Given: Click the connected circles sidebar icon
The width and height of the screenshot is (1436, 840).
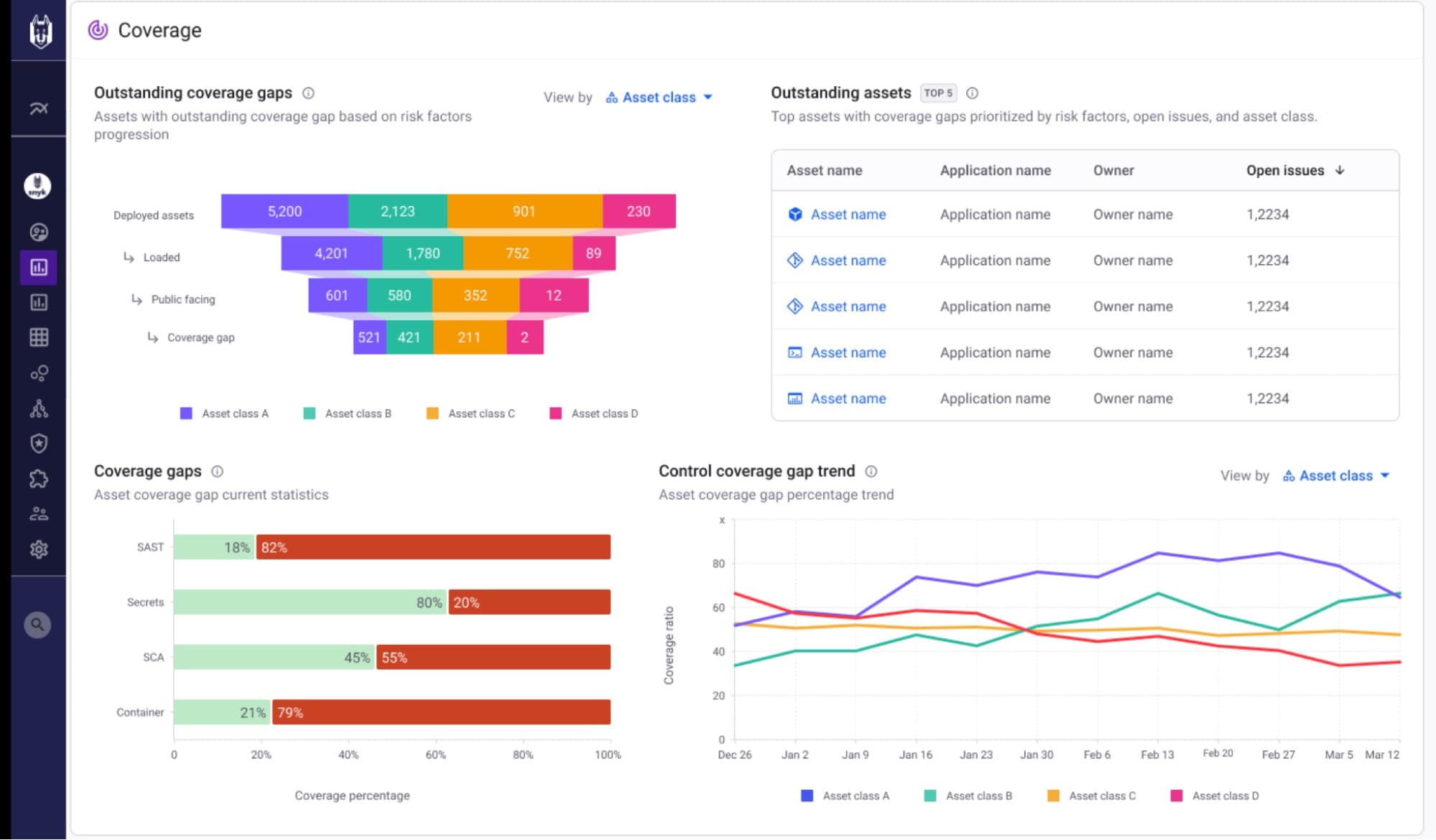Looking at the screenshot, I should [39, 373].
